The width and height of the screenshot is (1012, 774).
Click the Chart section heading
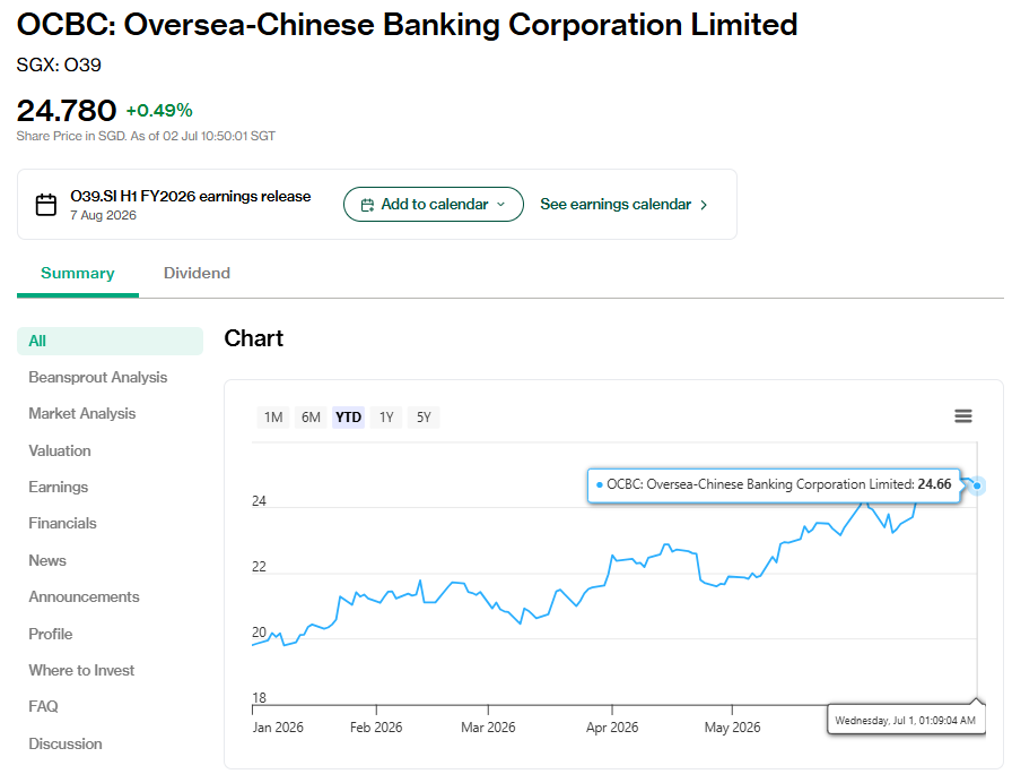(254, 338)
